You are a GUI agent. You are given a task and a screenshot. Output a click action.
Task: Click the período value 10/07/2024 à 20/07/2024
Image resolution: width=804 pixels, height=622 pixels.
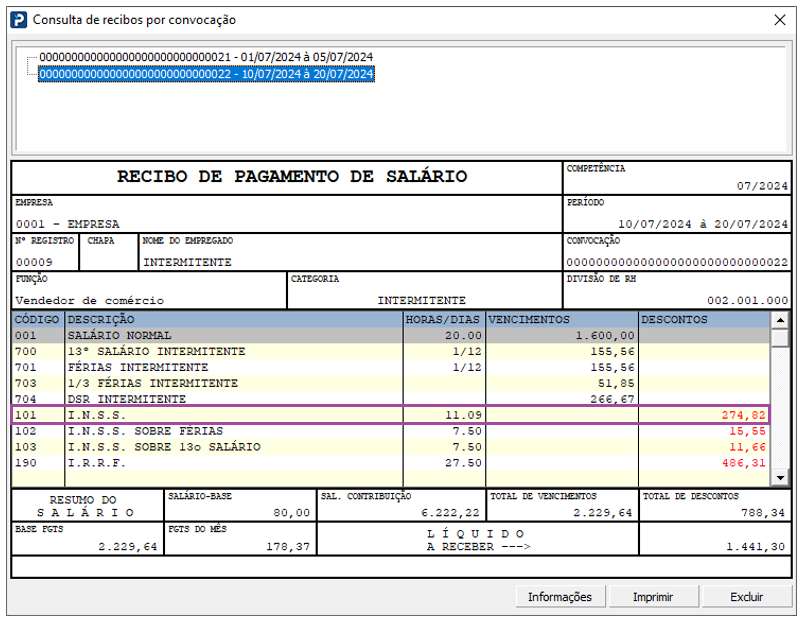coord(702,224)
